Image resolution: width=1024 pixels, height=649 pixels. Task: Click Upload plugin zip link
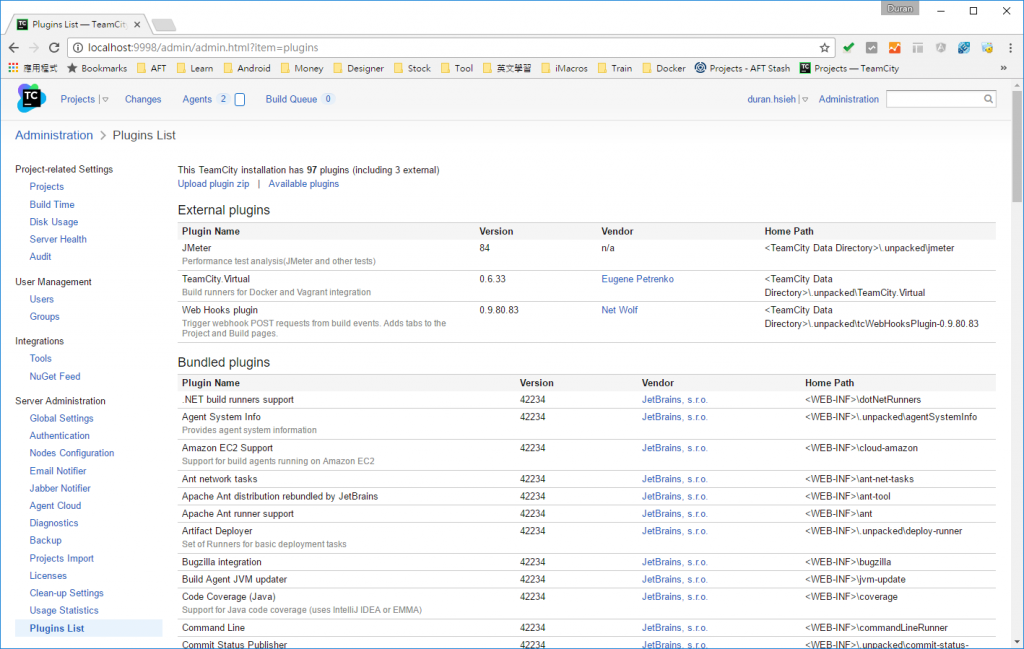click(214, 183)
